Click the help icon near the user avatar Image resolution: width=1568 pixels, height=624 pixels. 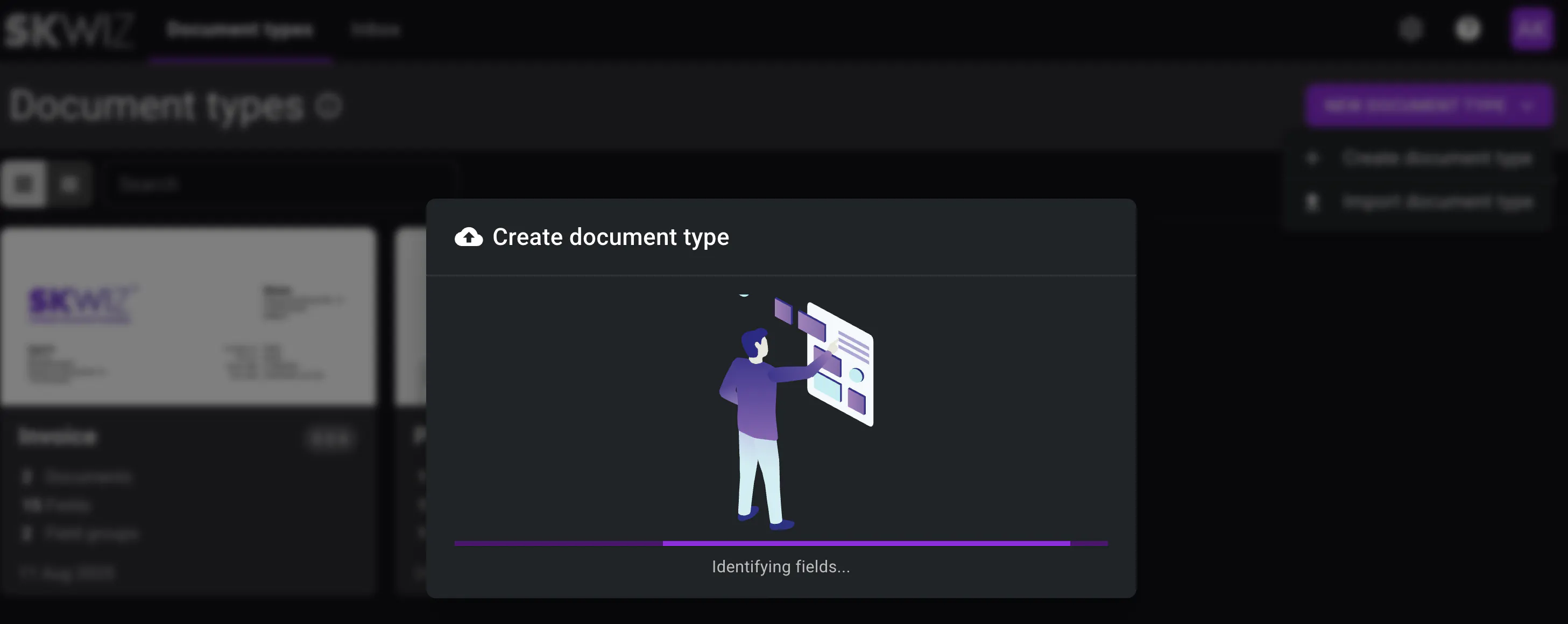coord(1467,29)
